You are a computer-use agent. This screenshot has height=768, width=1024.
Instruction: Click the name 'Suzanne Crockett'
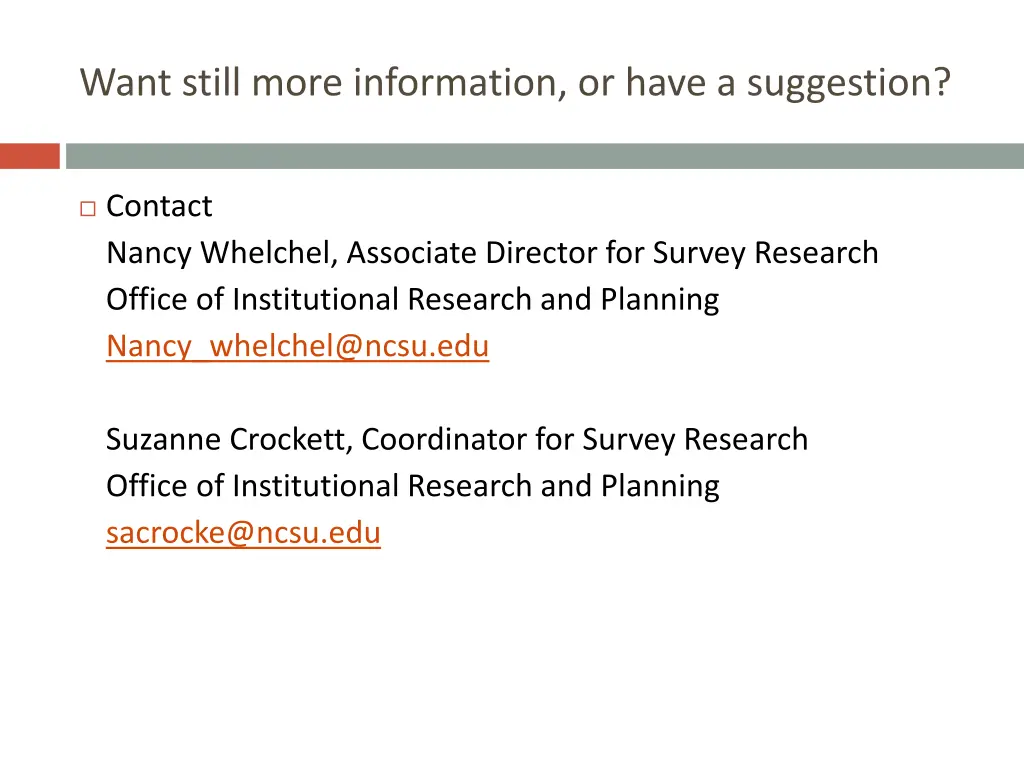229,440
